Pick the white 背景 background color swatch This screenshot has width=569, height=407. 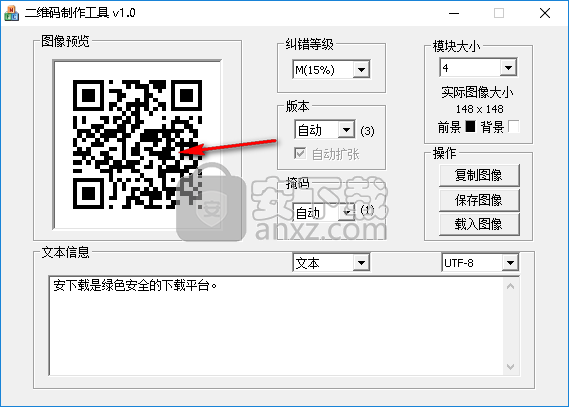click(x=513, y=127)
